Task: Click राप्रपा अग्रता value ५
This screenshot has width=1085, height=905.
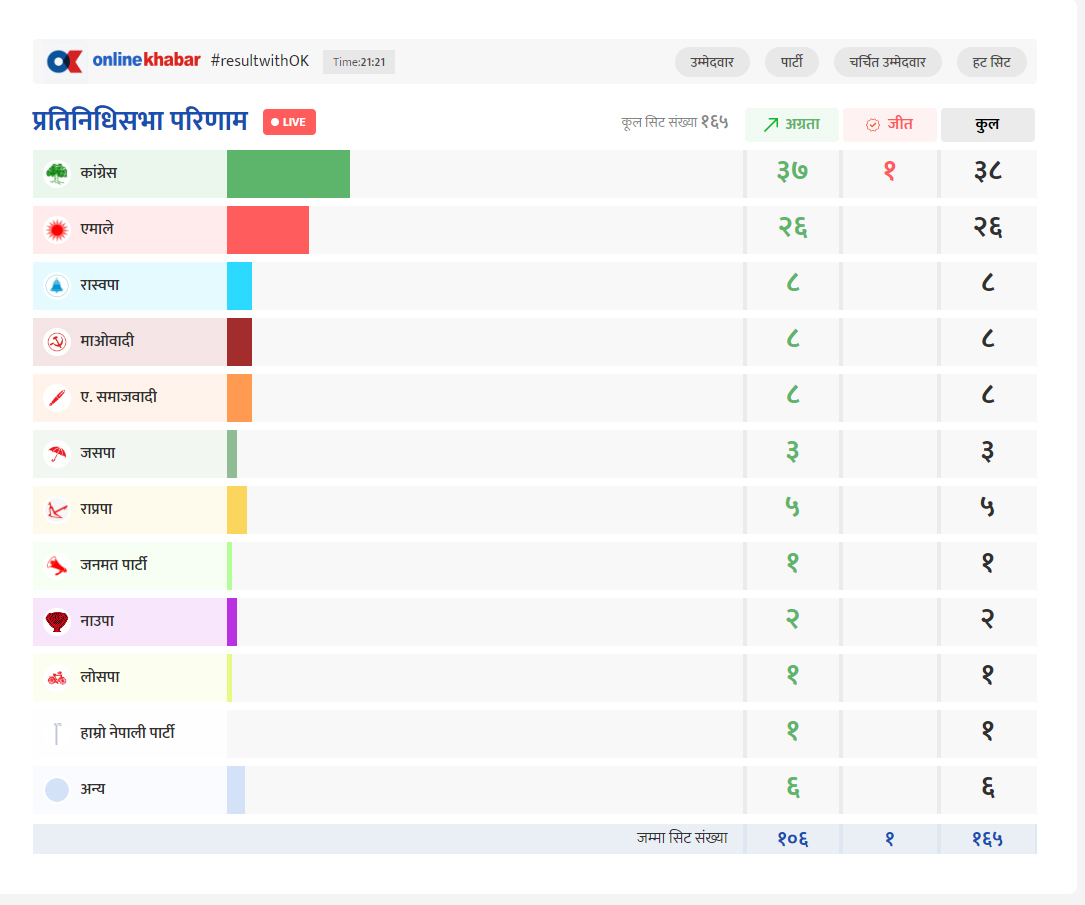Action: (x=792, y=507)
